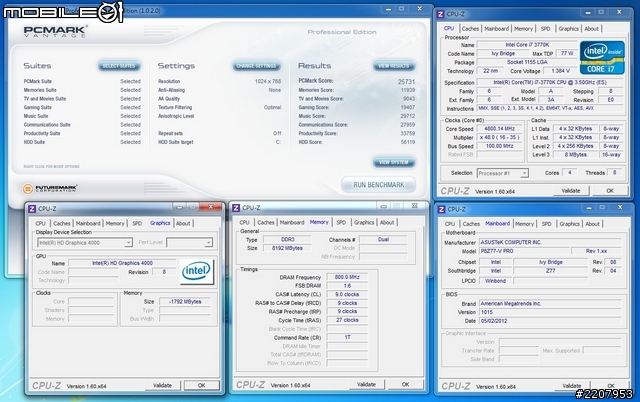Switch to Memory tab in Mainboard CPU-Z window
Viewport: 640px width, 402px height.
pos(524,224)
